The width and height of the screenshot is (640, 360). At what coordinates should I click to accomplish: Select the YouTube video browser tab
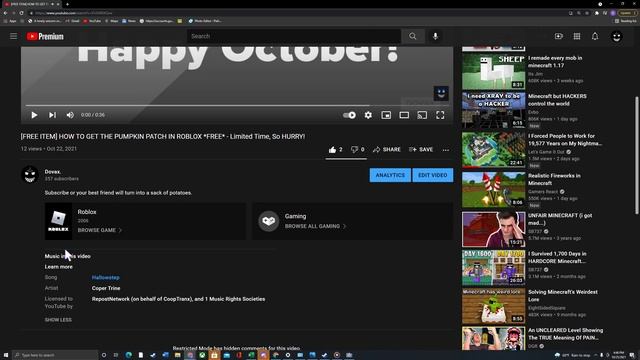(32, 4)
